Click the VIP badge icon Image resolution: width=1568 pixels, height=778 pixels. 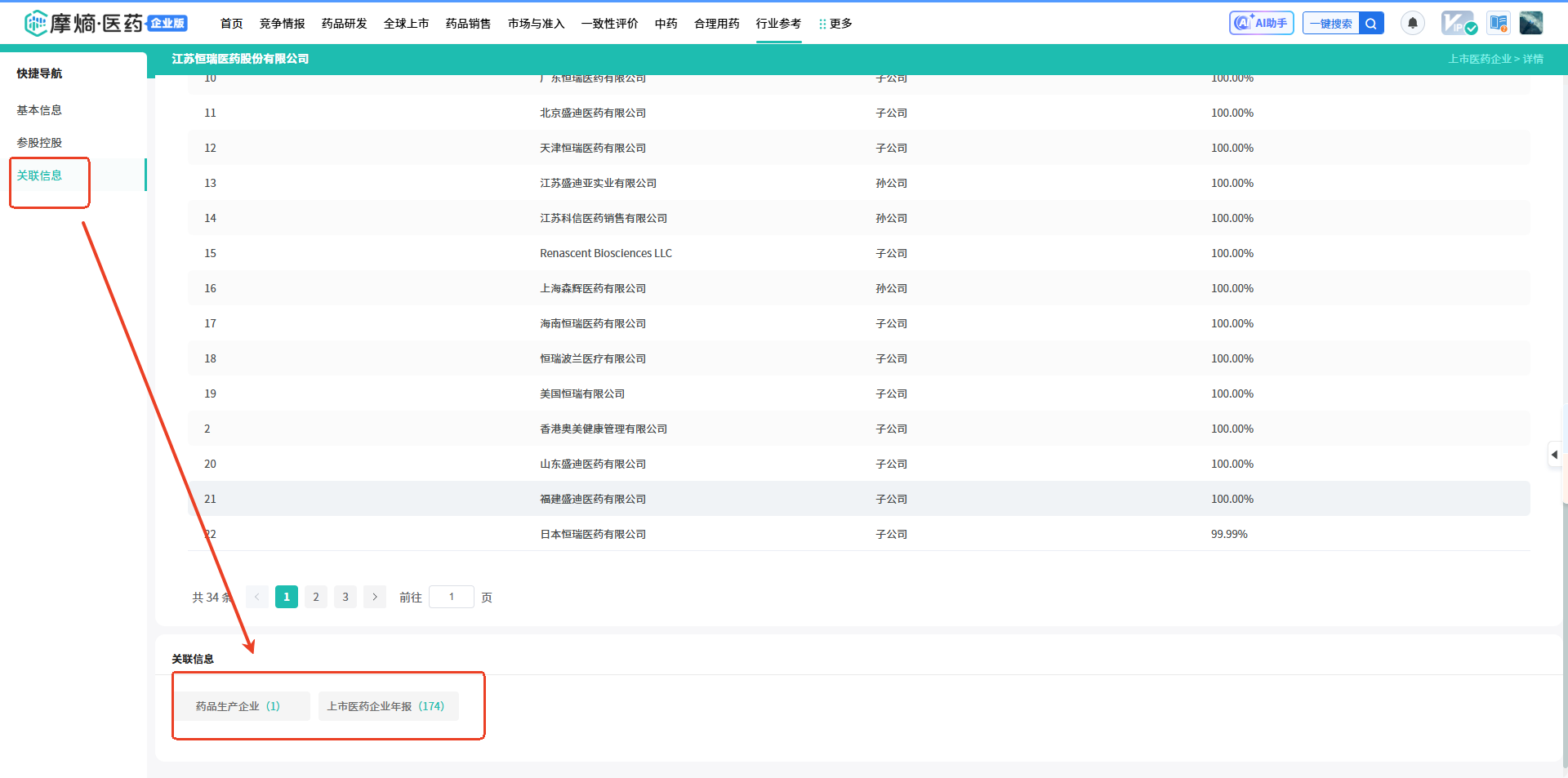[x=1459, y=23]
